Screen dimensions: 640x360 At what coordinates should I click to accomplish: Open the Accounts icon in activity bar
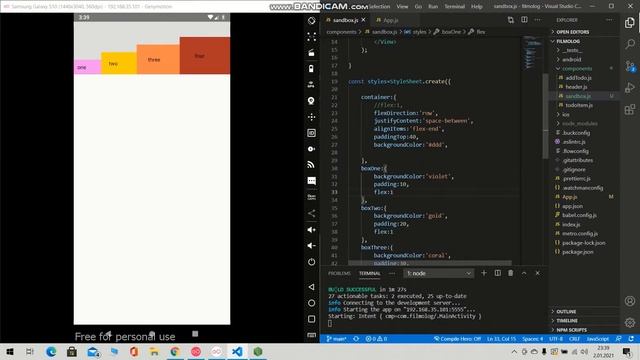tap(630, 301)
